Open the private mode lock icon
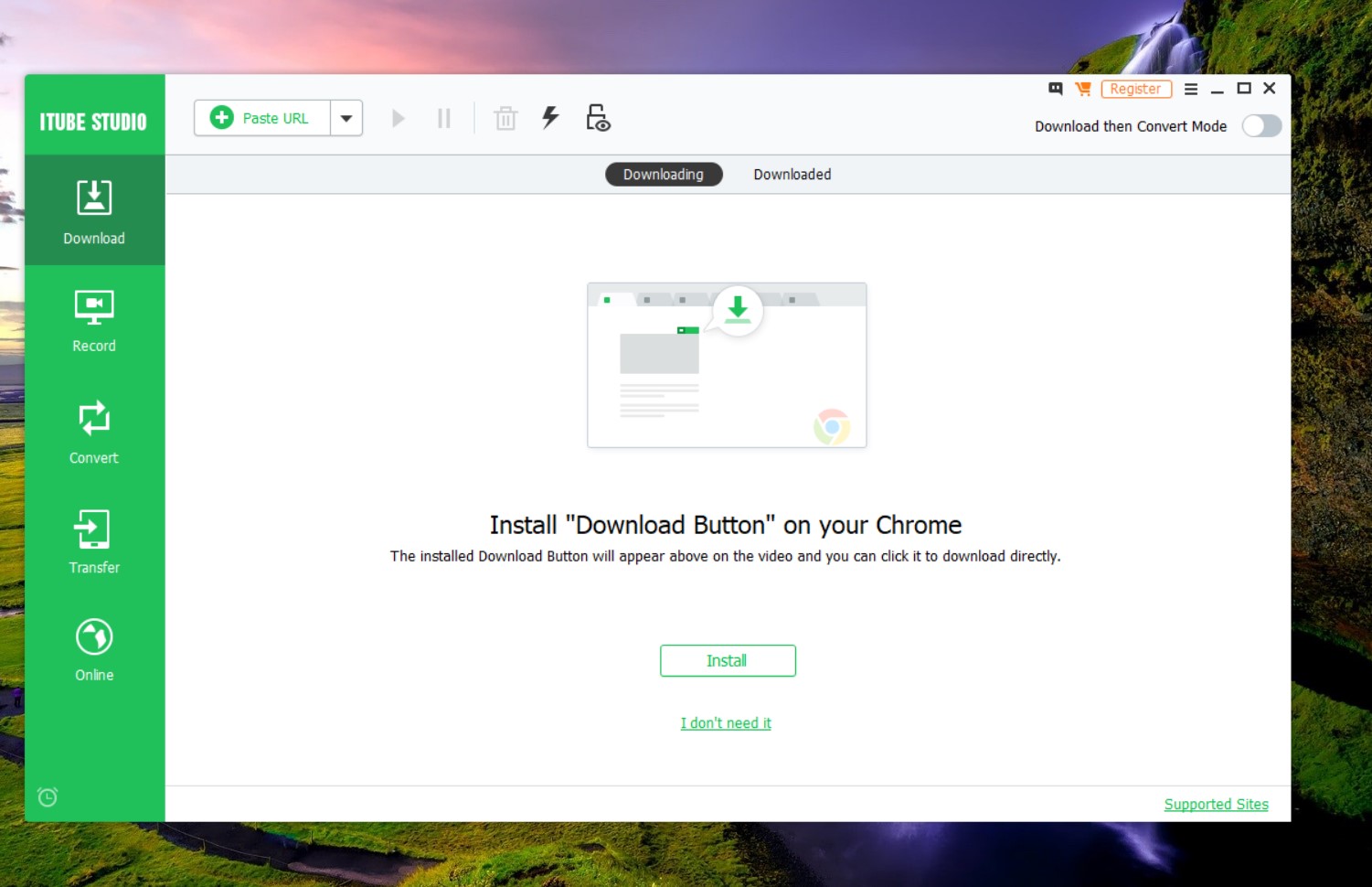The width and height of the screenshot is (1372, 887). click(596, 118)
